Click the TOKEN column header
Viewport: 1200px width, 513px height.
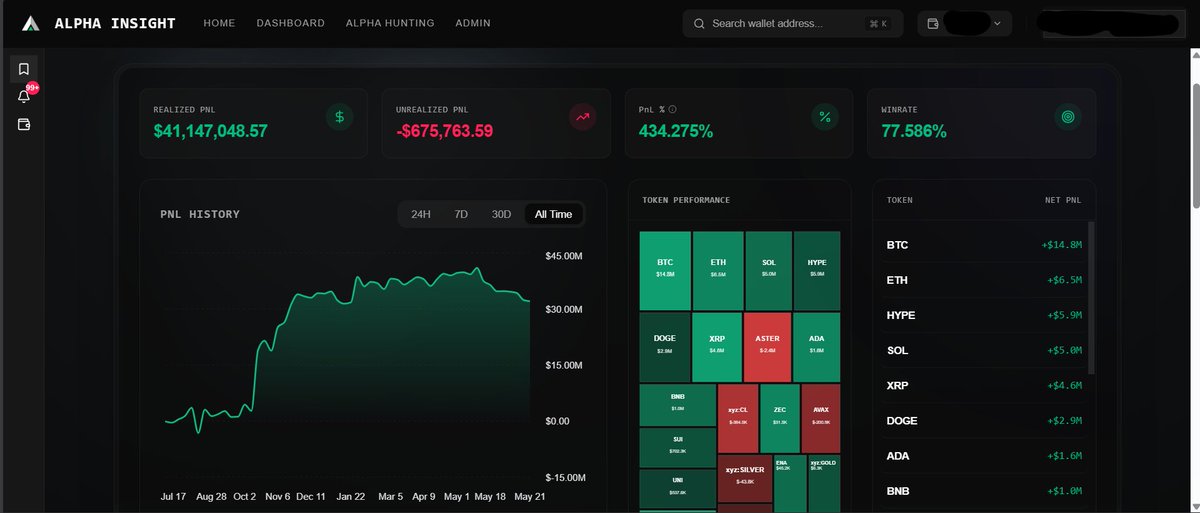(x=900, y=200)
